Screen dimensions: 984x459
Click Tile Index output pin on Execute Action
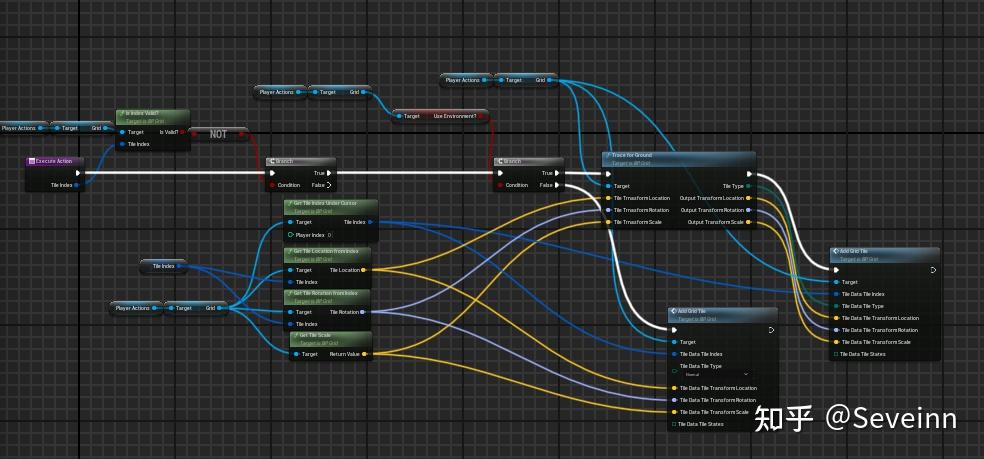click(77, 185)
